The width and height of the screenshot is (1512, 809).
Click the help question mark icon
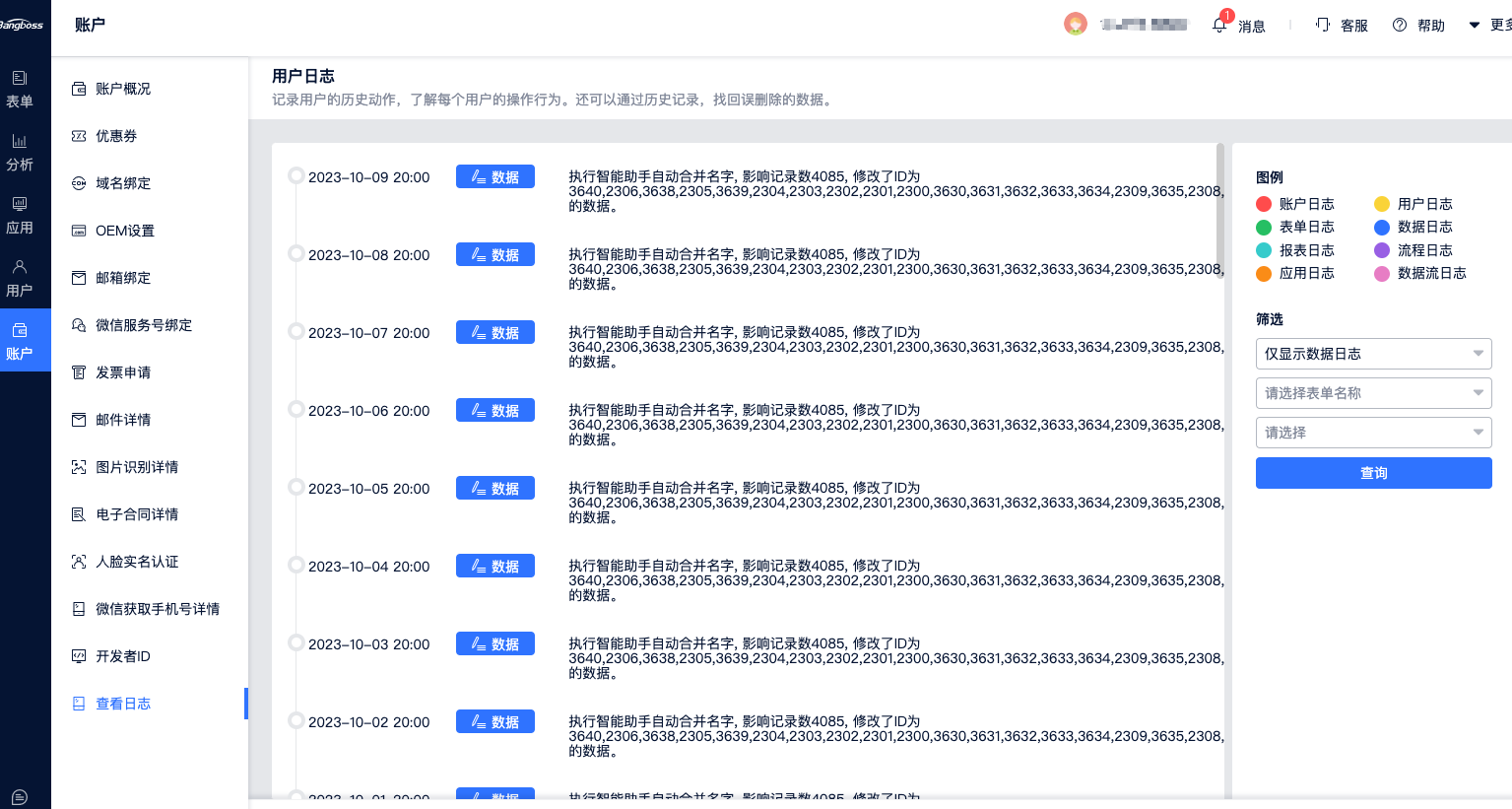[1399, 26]
